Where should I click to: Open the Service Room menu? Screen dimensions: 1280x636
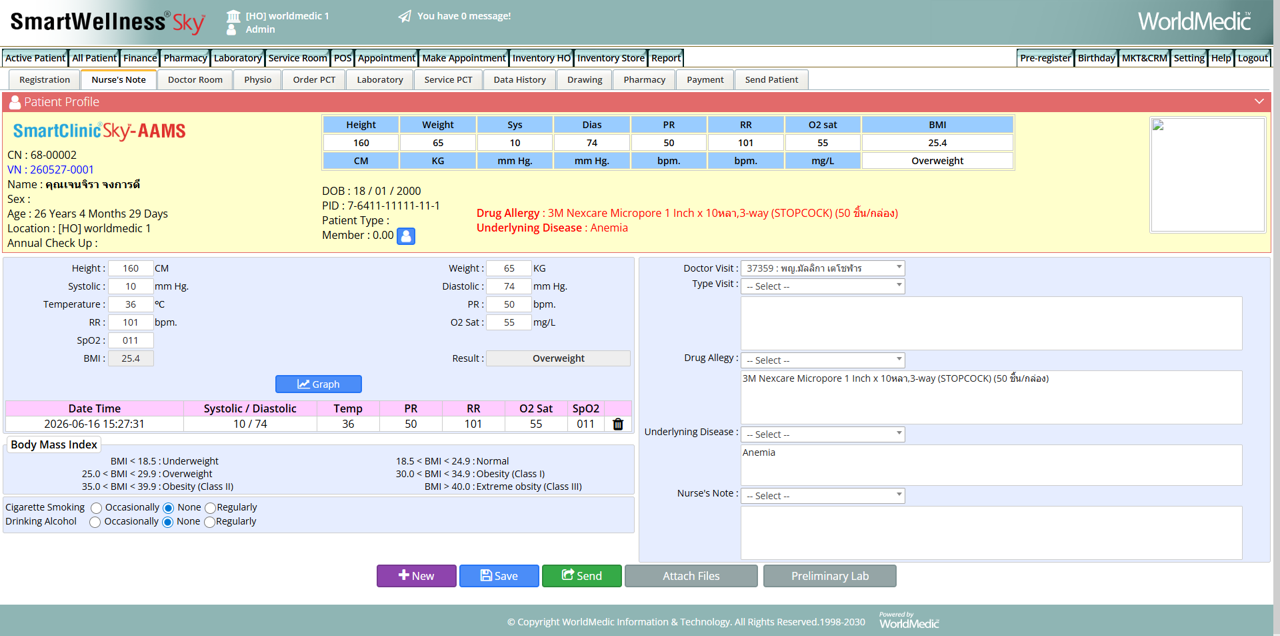coord(298,58)
